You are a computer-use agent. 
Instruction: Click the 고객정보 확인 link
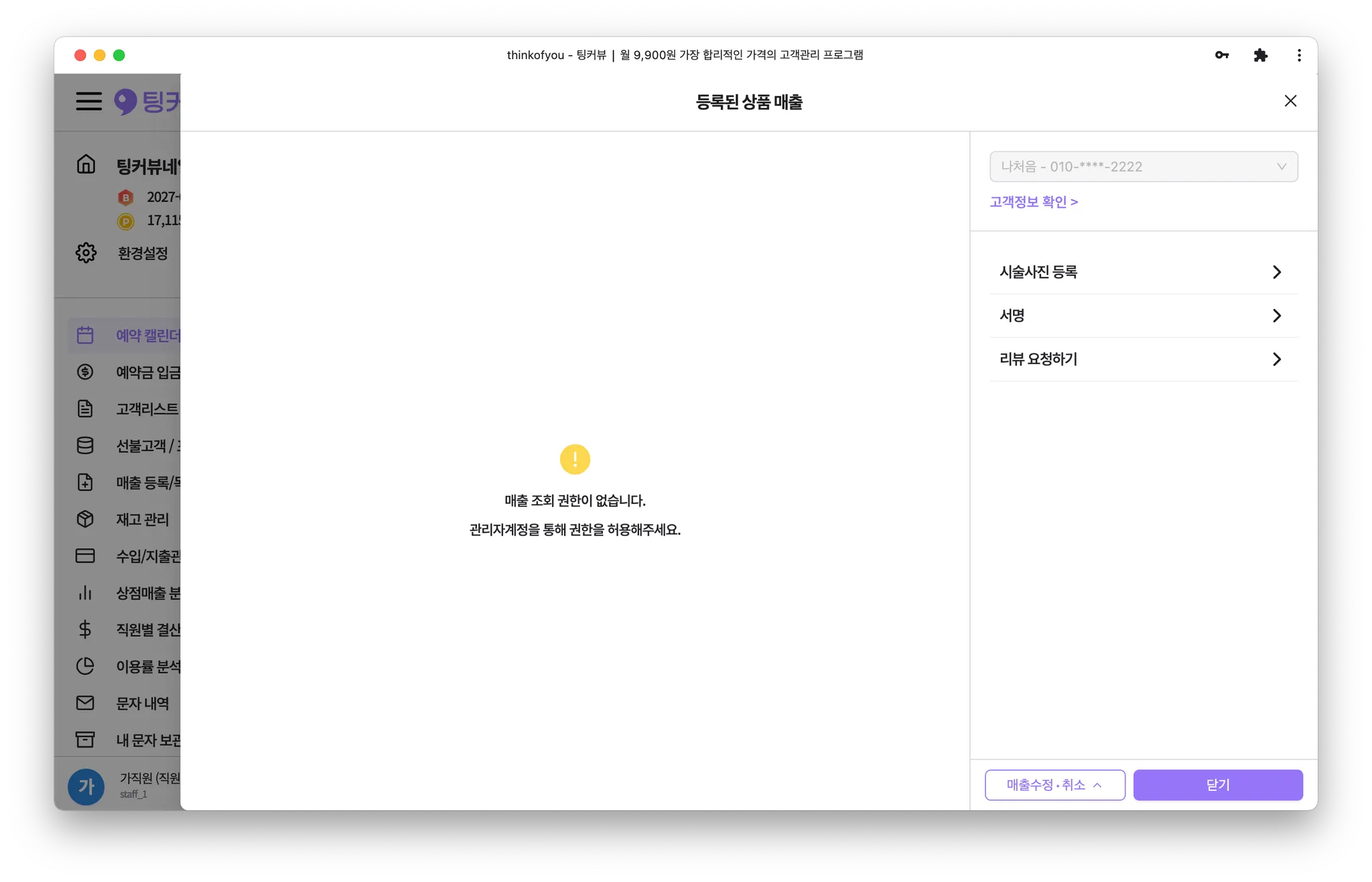tap(1033, 202)
